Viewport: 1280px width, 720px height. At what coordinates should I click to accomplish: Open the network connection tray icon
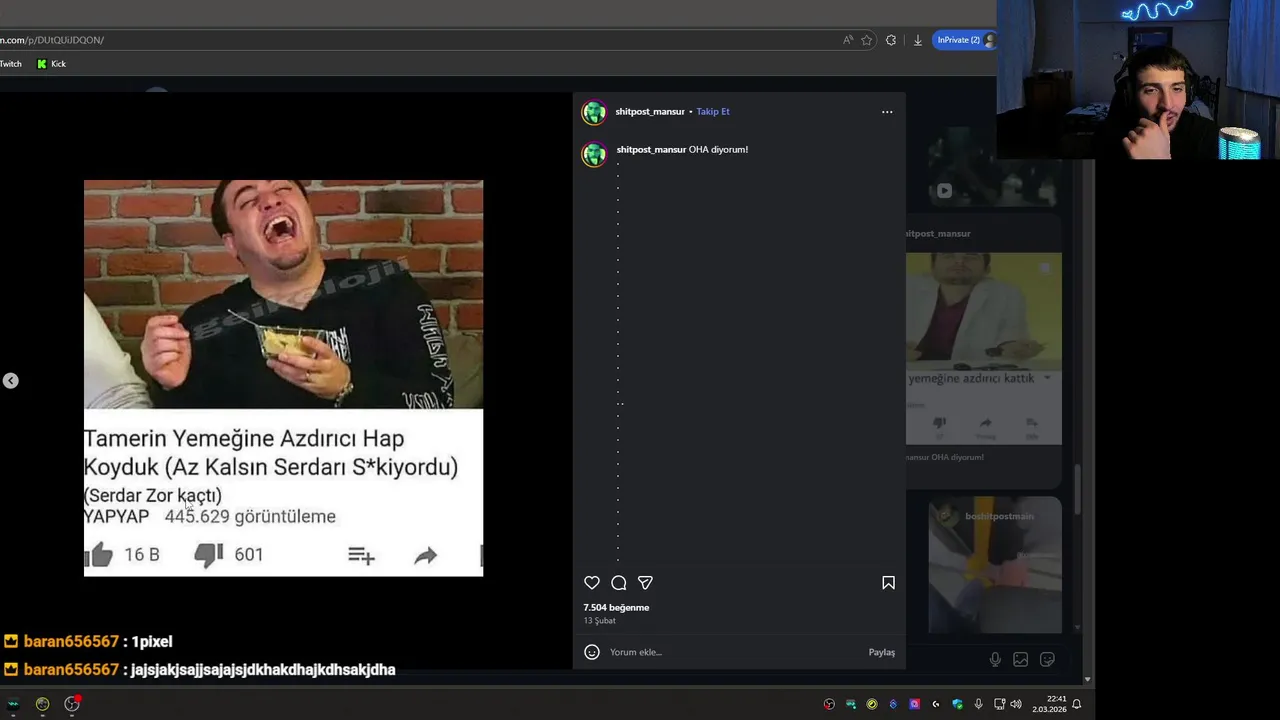[x=1000, y=704]
